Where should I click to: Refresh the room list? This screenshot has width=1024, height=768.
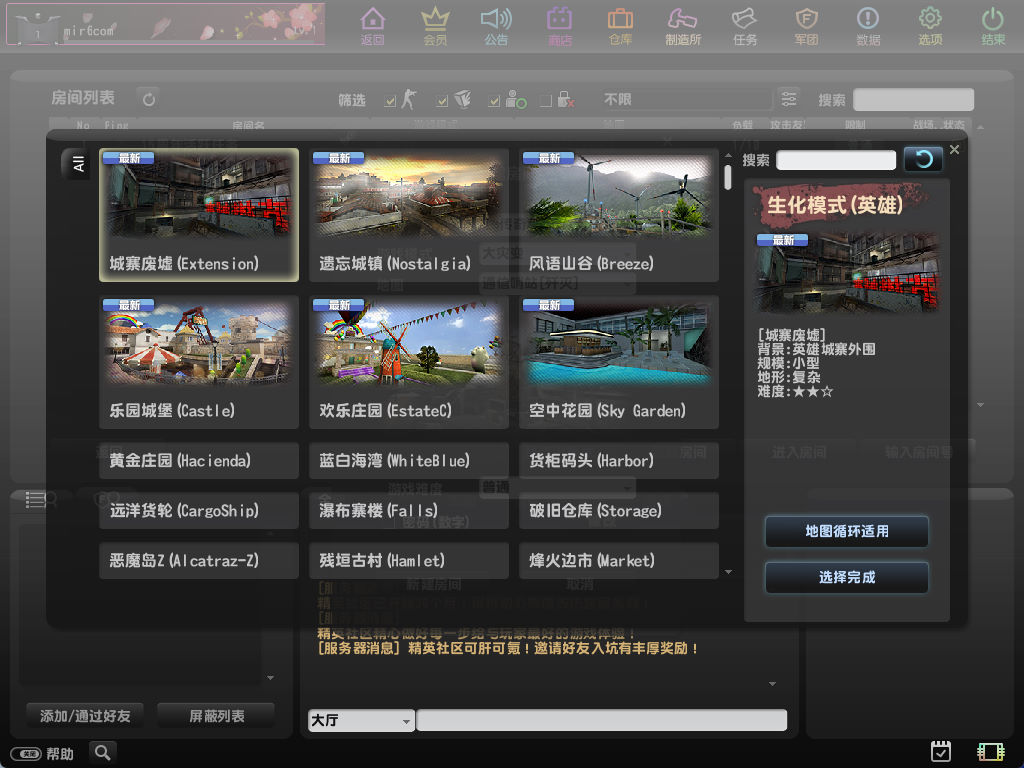point(149,99)
